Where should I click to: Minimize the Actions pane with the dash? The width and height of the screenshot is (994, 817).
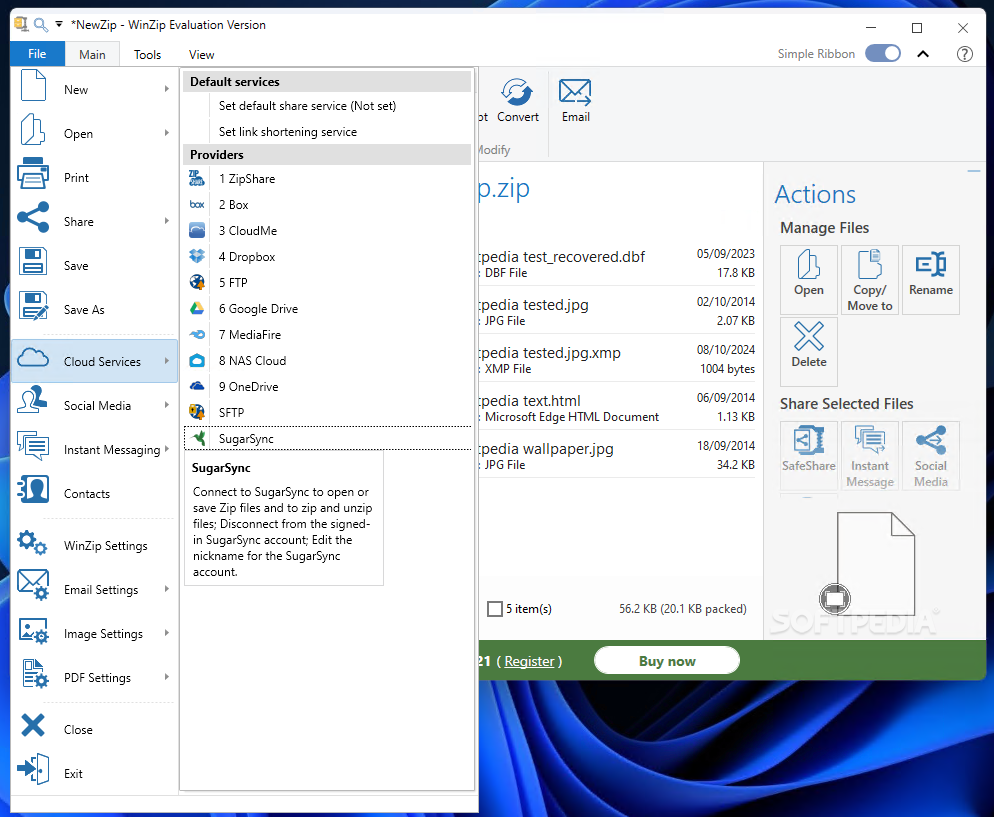(974, 171)
